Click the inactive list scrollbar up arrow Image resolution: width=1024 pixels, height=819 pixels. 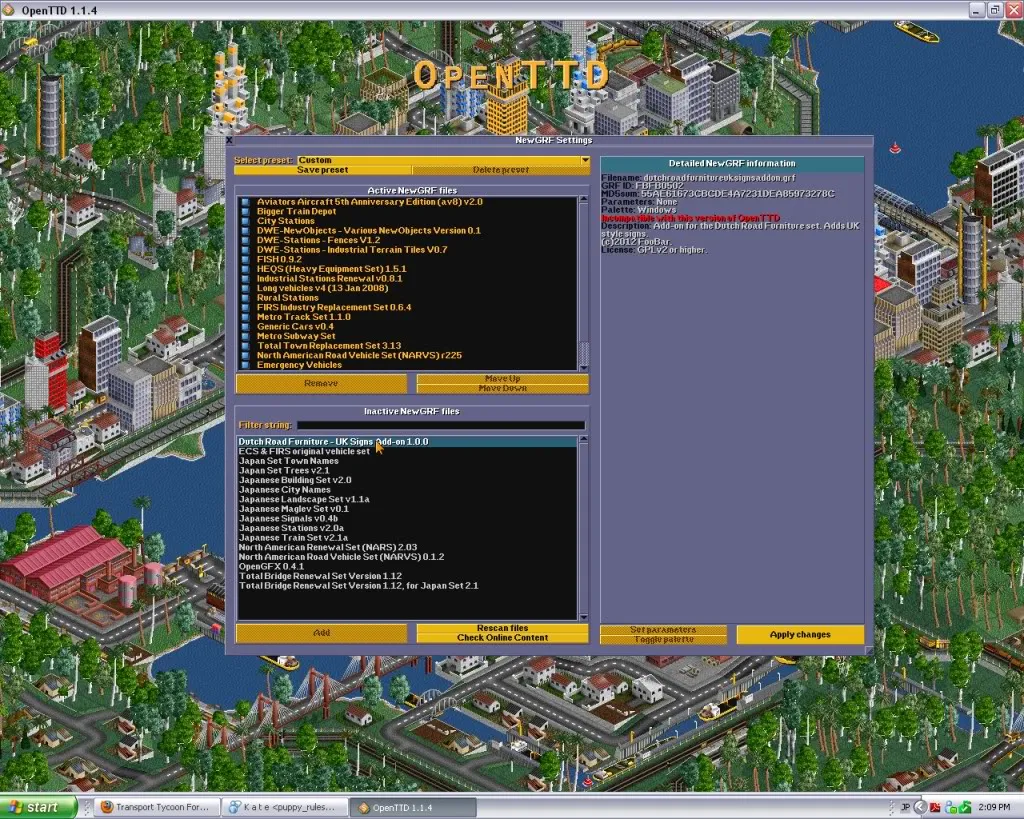584,440
